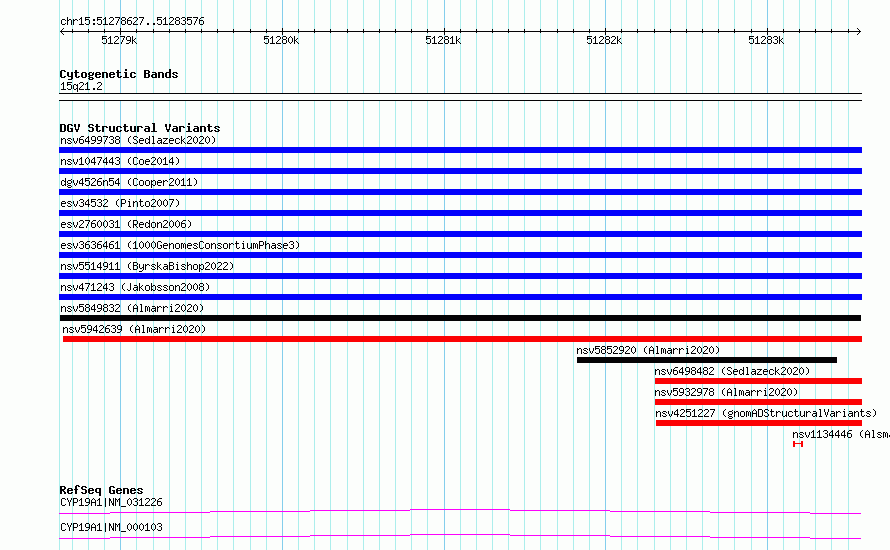Select the blue bar under esv34532
Viewport: 890px width, 550px height.
pyautogui.click(x=460, y=213)
